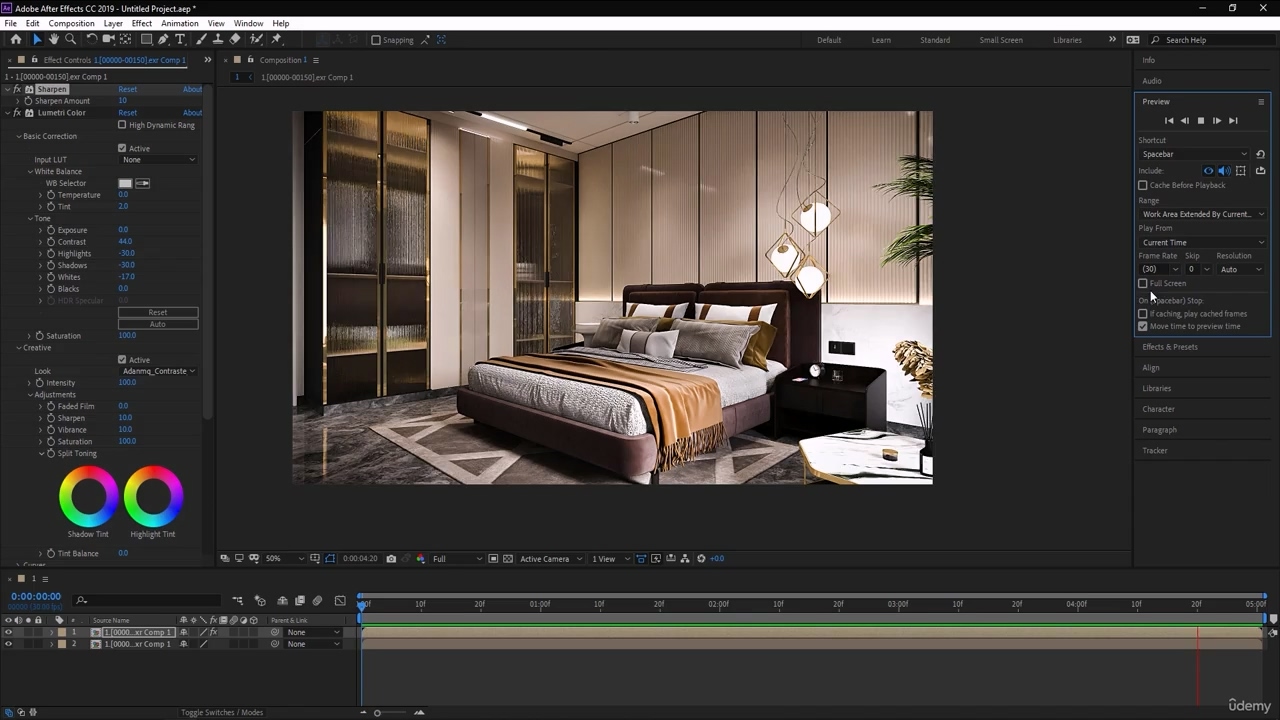This screenshot has height=720, width=1280.
Task: Hide layer 2 using its eye toggle
Action: pos(8,644)
